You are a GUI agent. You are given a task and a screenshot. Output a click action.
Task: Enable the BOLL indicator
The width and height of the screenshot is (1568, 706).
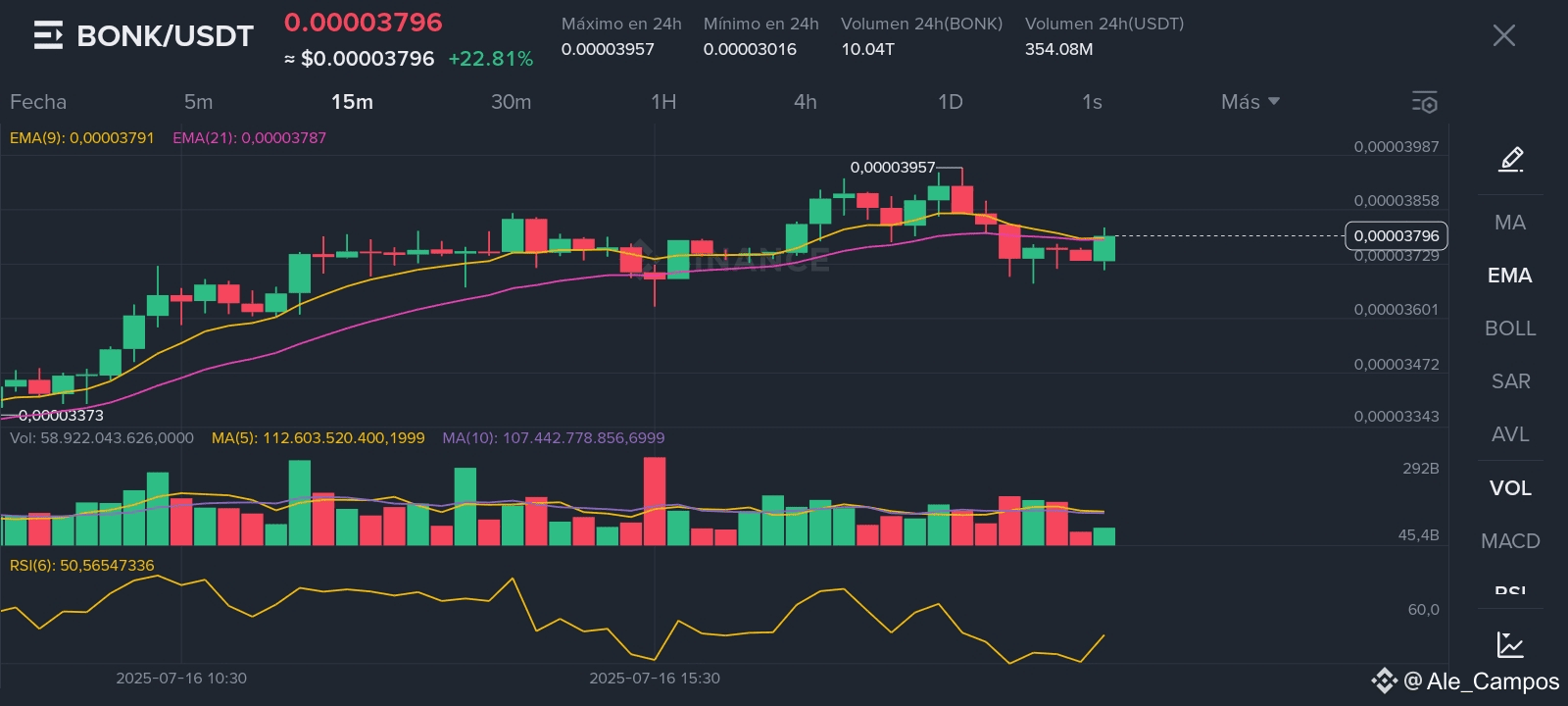(1510, 328)
